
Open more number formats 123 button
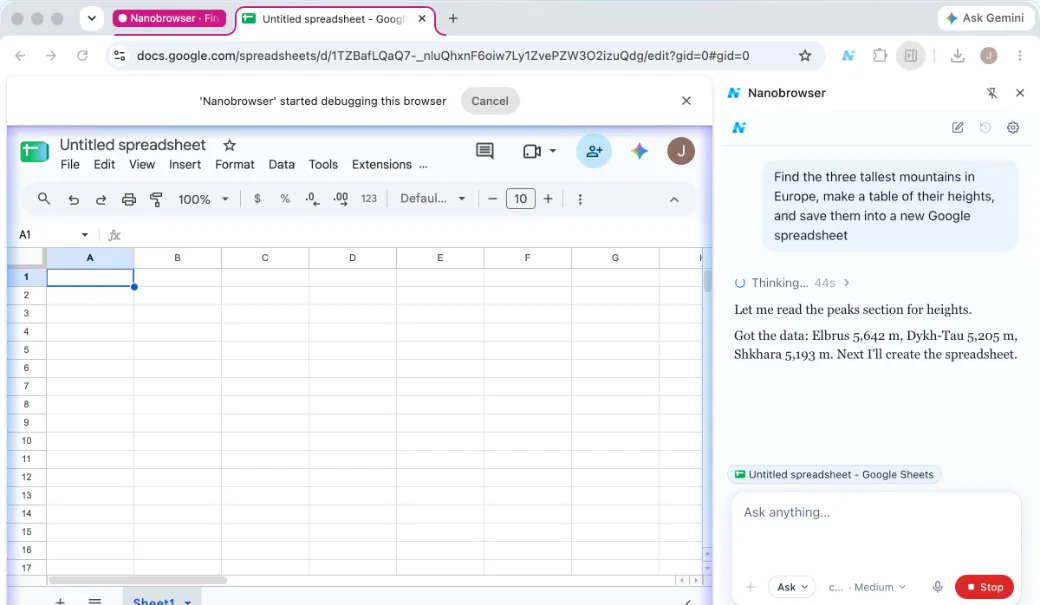(x=369, y=198)
